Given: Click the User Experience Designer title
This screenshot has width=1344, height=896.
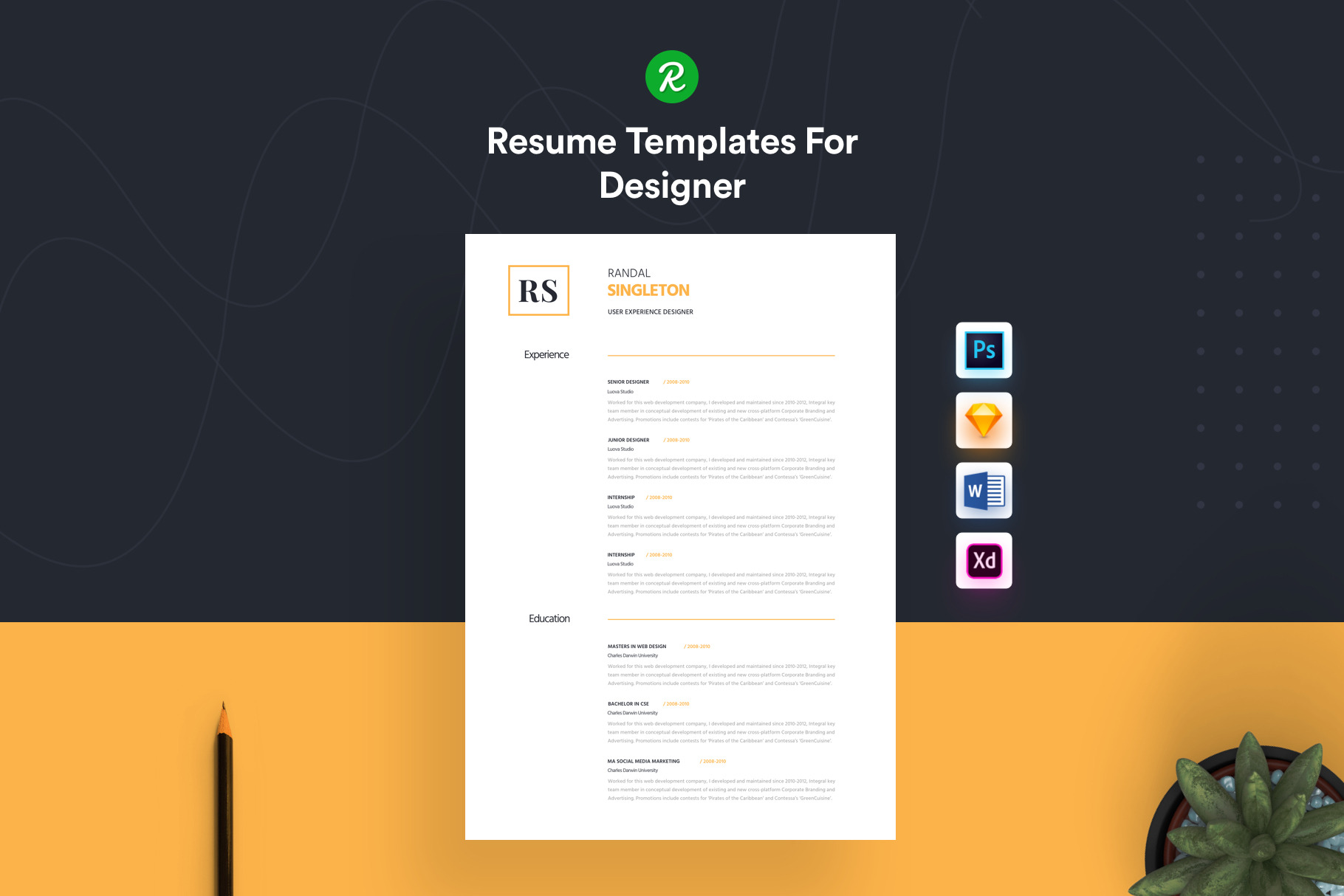Looking at the screenshot, I should (x=650, y=312).
